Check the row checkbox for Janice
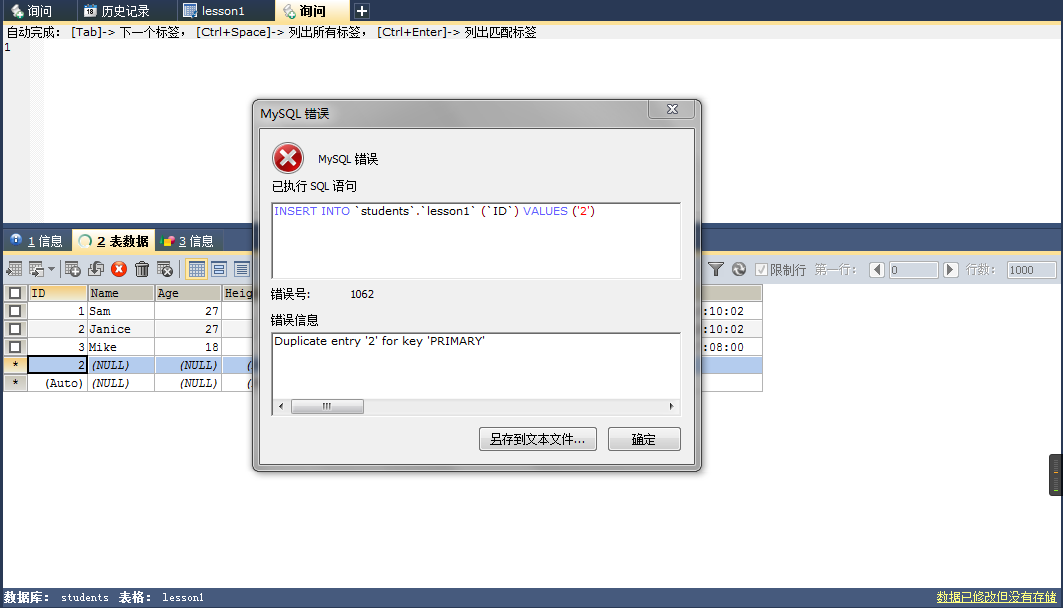This screenshot has width=1063, height=608. tap(15, 329)
